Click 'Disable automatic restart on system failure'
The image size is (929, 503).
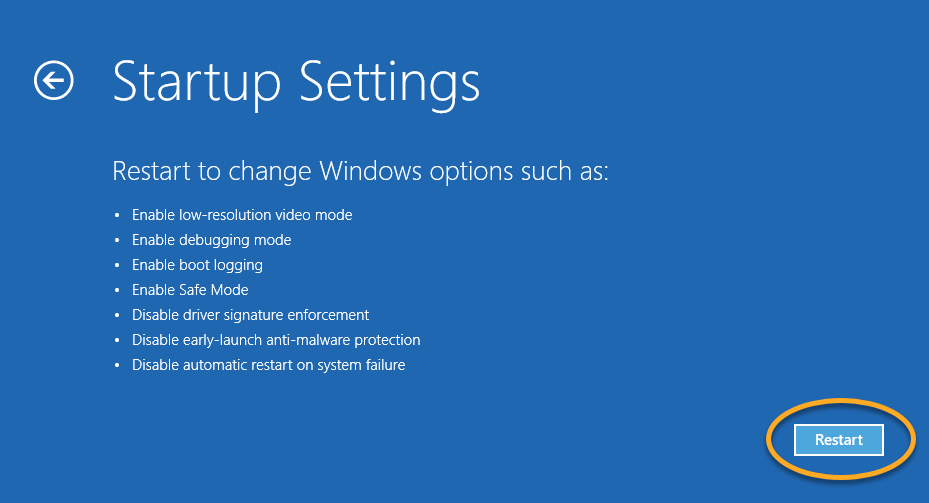coord(268,365)
